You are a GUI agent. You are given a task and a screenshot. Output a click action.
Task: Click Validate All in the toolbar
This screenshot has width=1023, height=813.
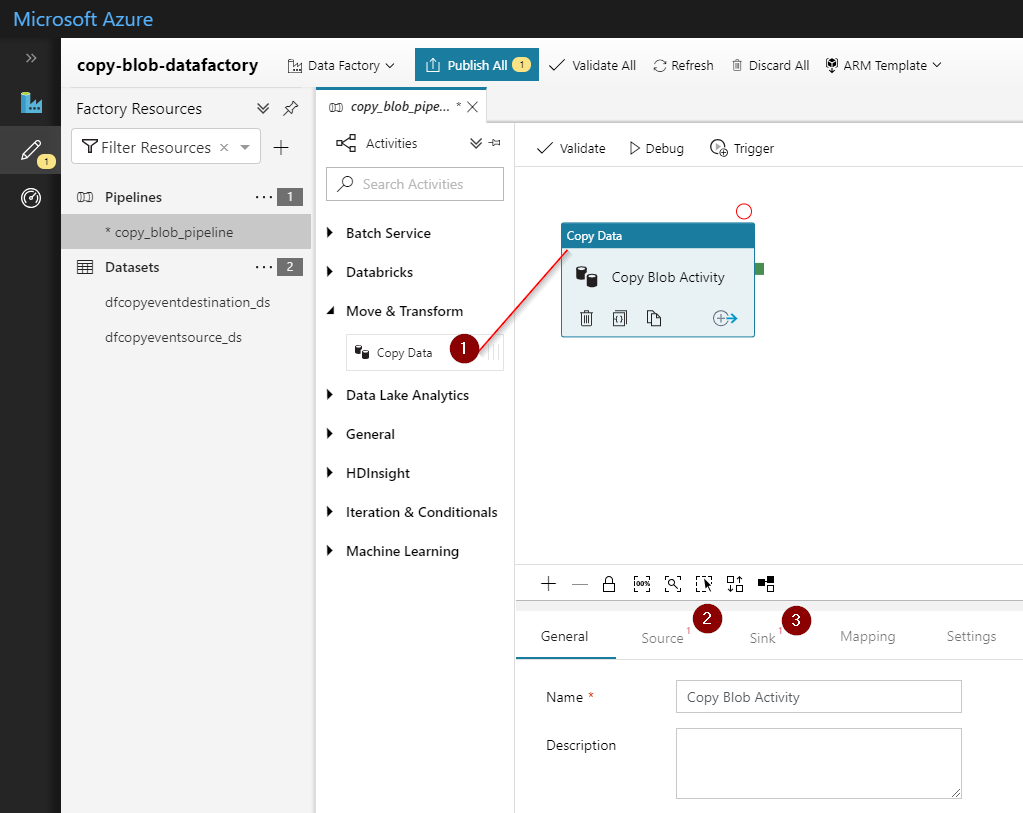click(x=592, y=65)
